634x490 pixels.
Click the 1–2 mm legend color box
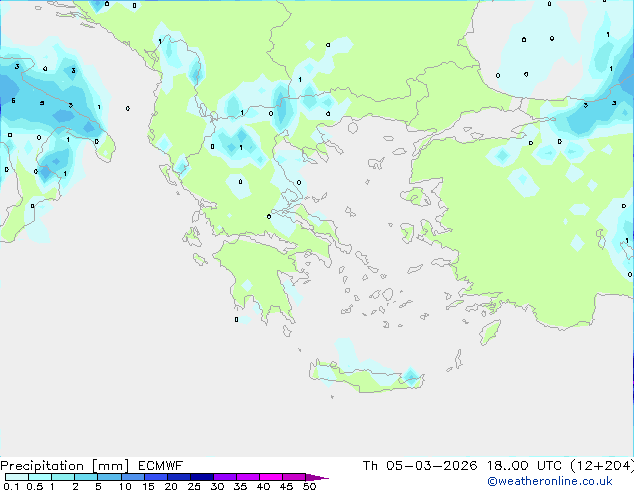[x=63, y=477]
